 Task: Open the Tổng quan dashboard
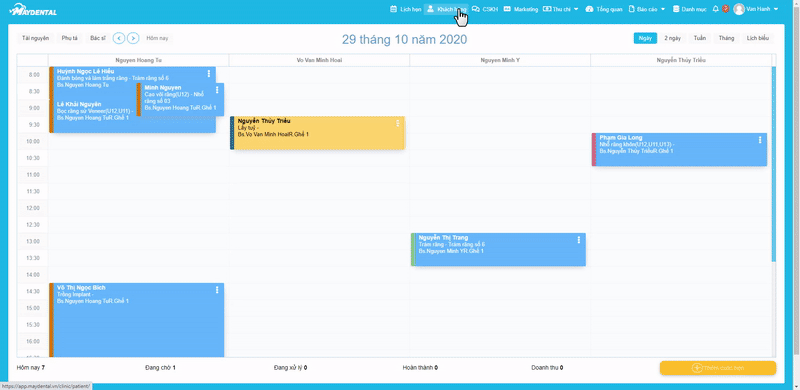(x=604, y=9)
